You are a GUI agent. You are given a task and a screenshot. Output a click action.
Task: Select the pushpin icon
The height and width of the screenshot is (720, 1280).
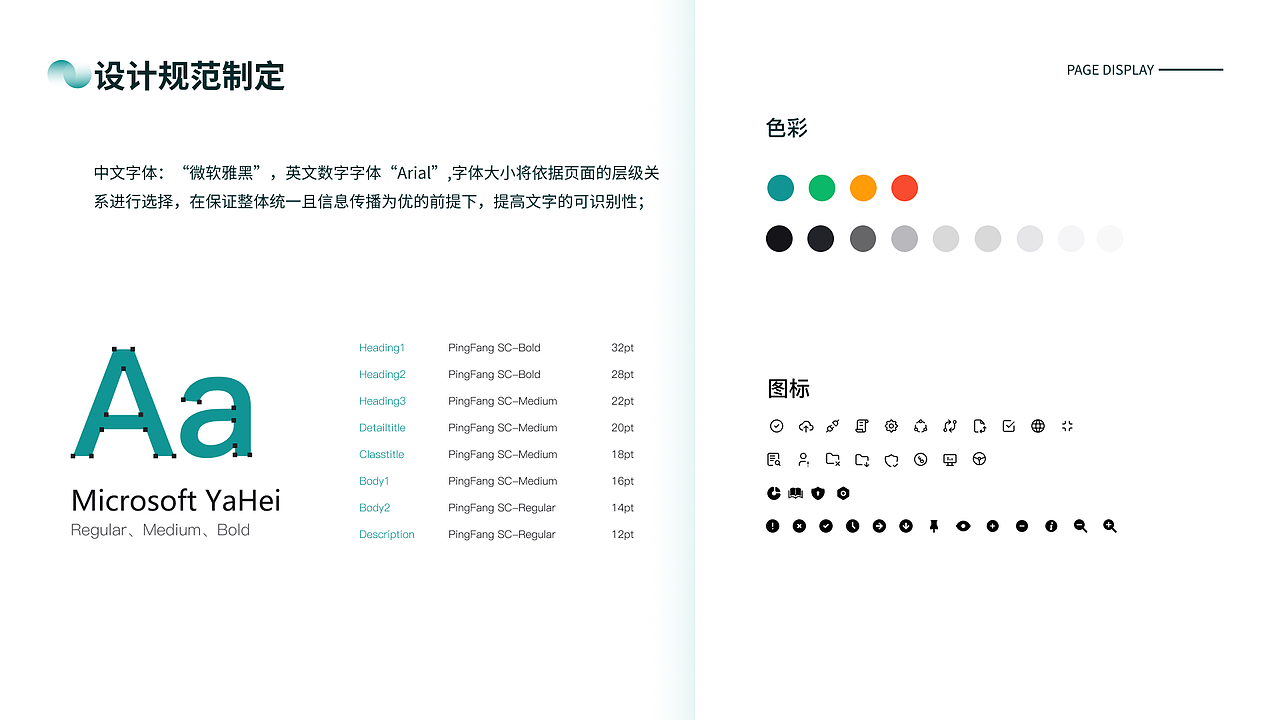coord(933,526)
